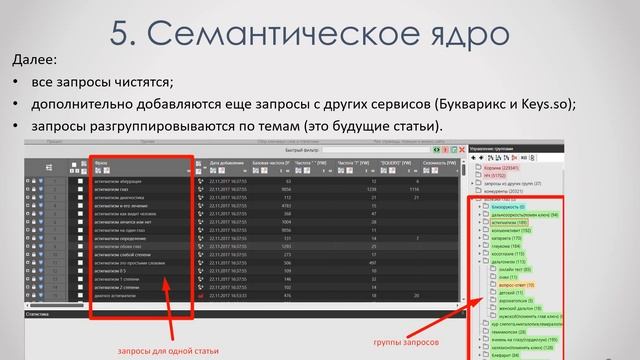This screenshot has height=360, width=640.
Task: Select the НЧ group
Action: pyautogui.click(x=495, y=176)
